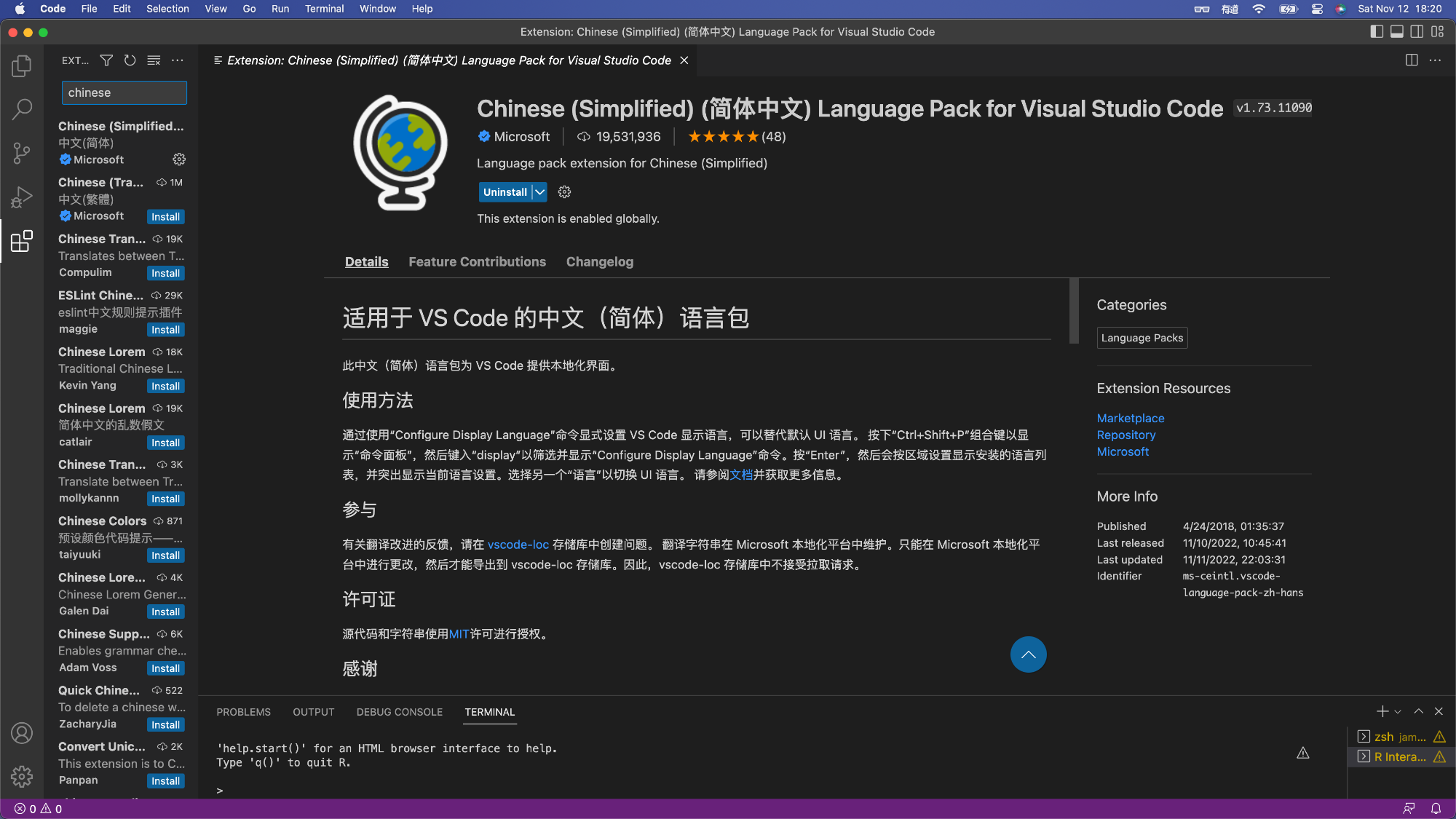Toggle the secondary side bar layout icon
The image size is (1456, 819).
point(1417,31)
